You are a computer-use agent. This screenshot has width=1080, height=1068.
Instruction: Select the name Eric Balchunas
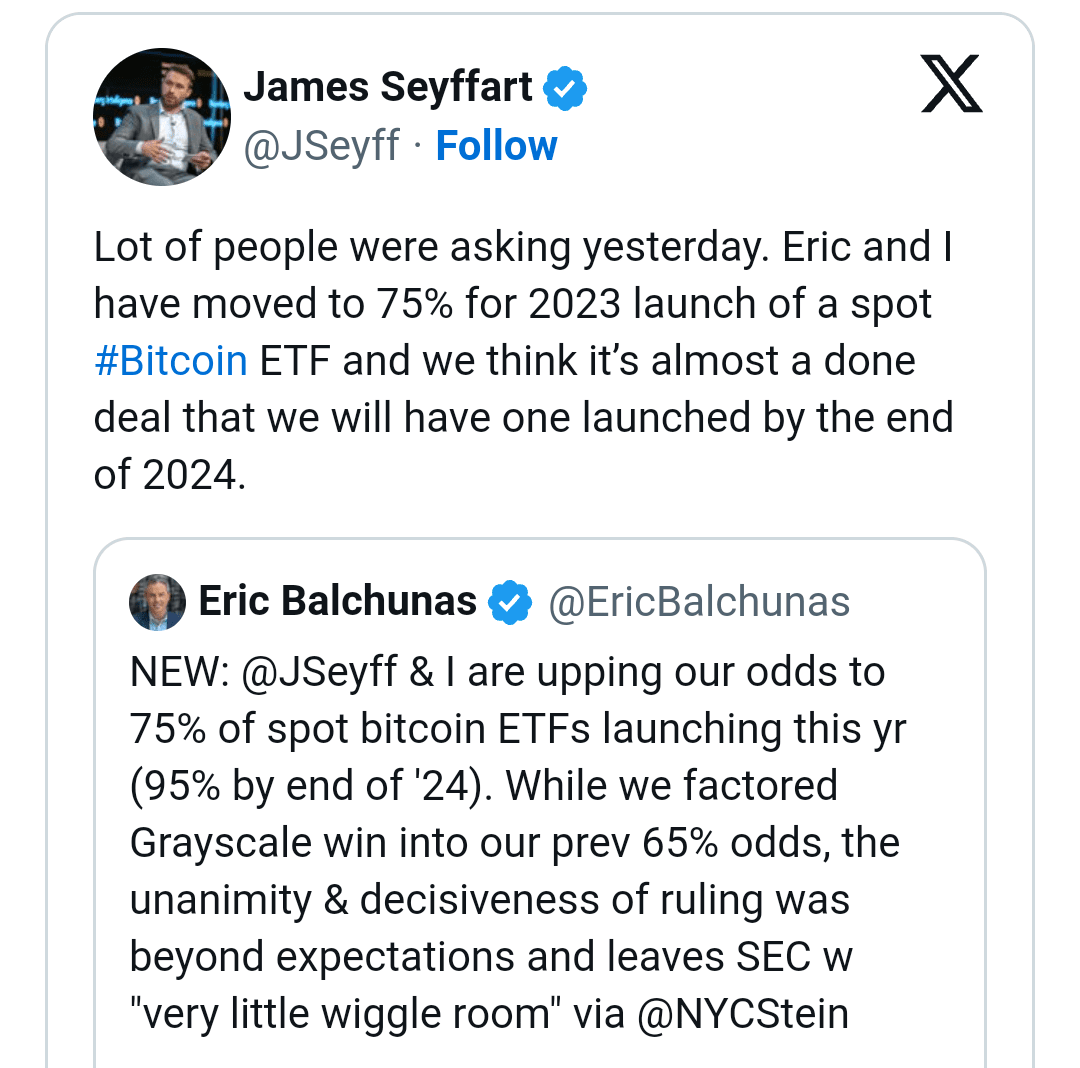338,601
